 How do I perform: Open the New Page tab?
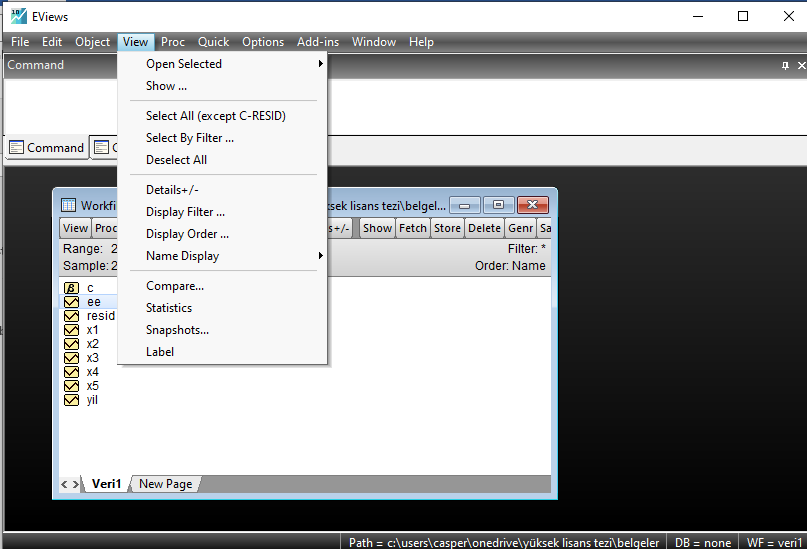pos(166,484)
